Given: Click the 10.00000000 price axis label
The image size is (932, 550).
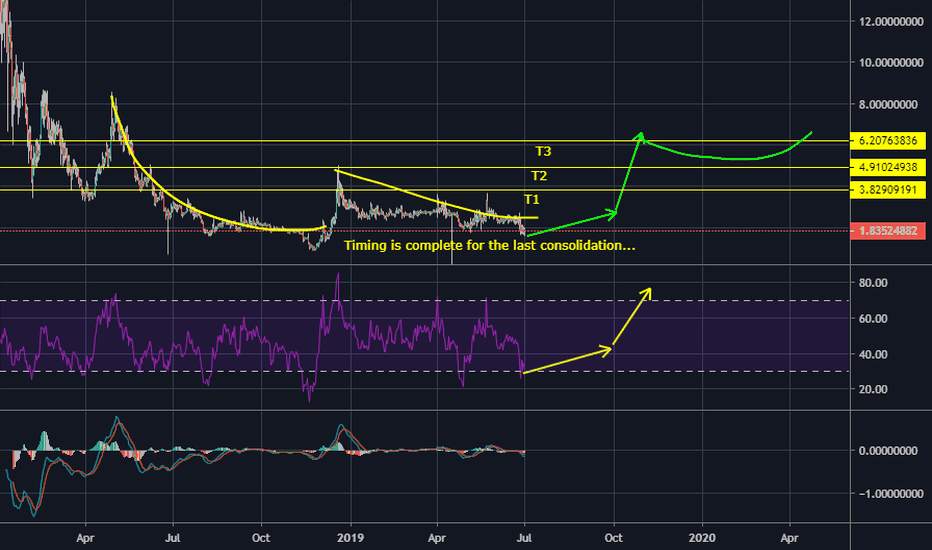Looking at the screenshot, I should click(891, 62).
